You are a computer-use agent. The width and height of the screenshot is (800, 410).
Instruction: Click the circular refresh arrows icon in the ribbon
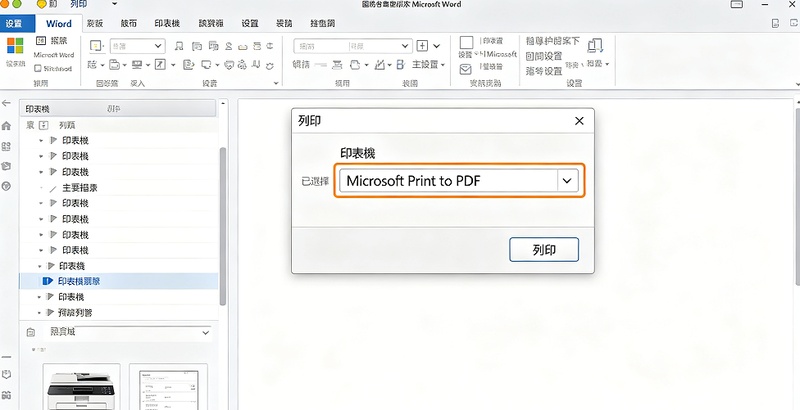tap(270, 65)
